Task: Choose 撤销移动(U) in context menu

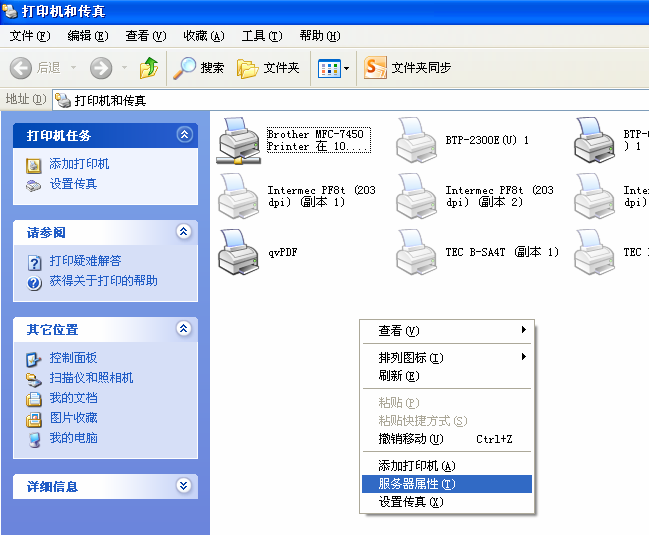Action: tap(447, 439)
